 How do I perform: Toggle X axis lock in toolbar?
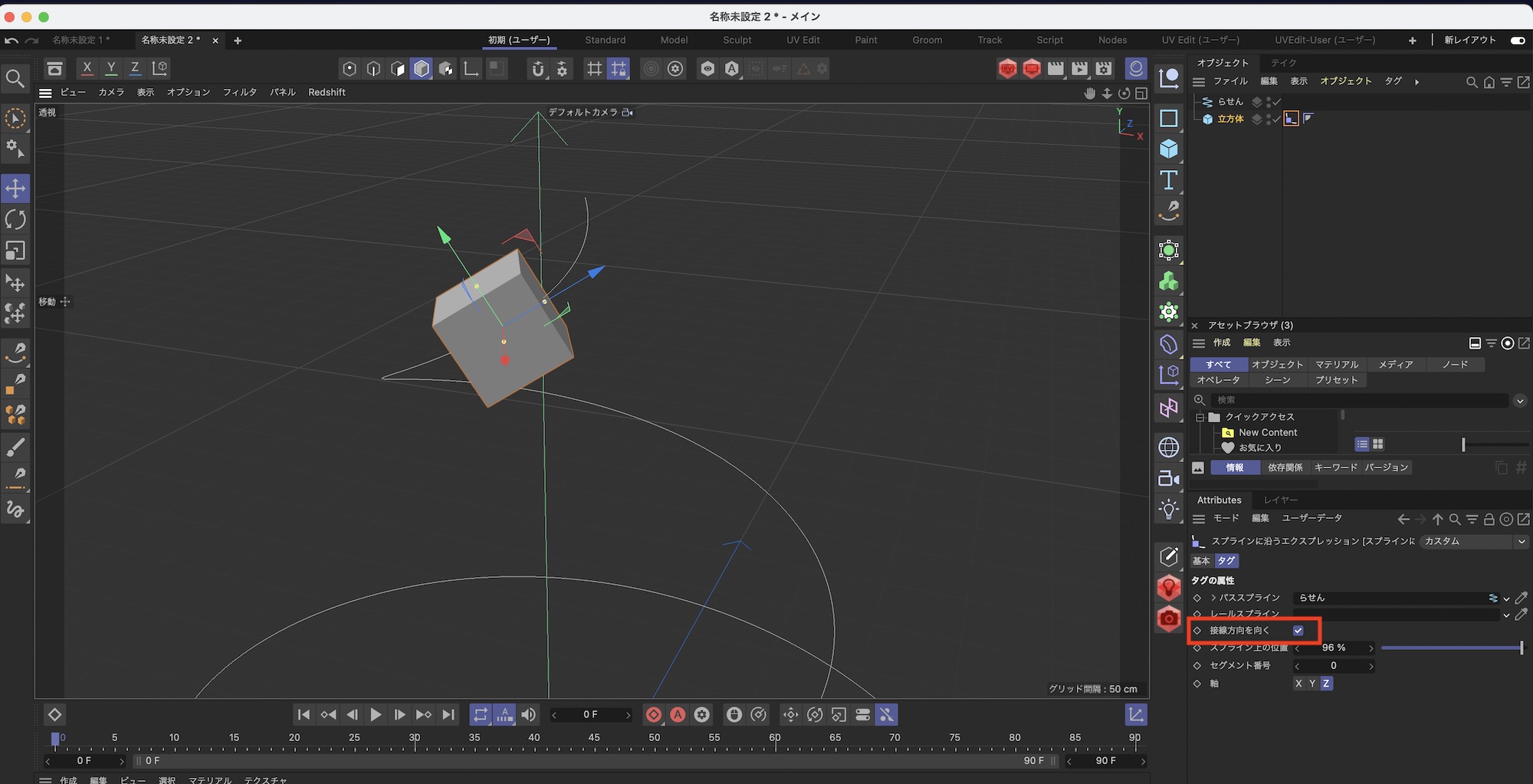[87, 68]
